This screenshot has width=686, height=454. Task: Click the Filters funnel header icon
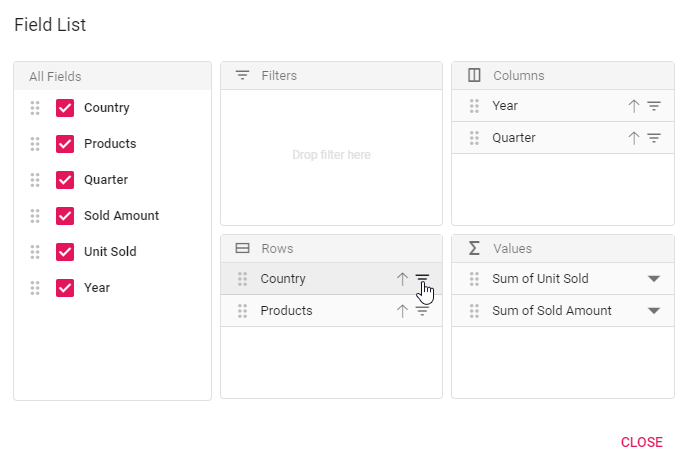pyautogui.click(x=242, y=75)
